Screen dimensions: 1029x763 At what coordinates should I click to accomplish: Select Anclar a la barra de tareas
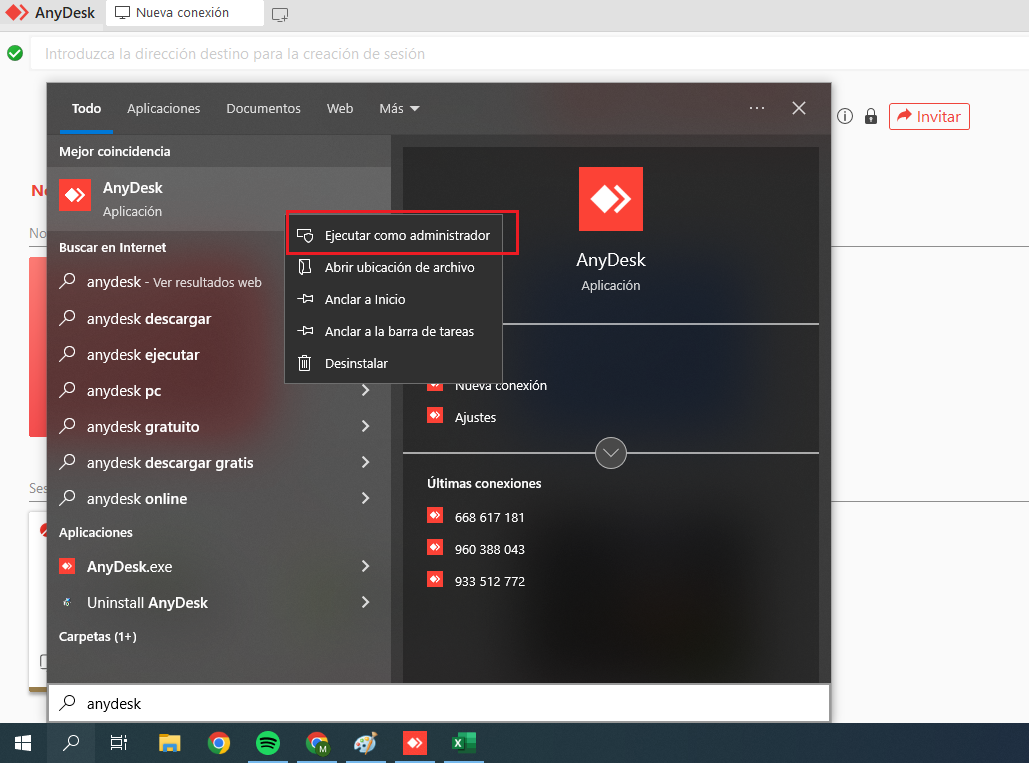click(x=399, y=331)
